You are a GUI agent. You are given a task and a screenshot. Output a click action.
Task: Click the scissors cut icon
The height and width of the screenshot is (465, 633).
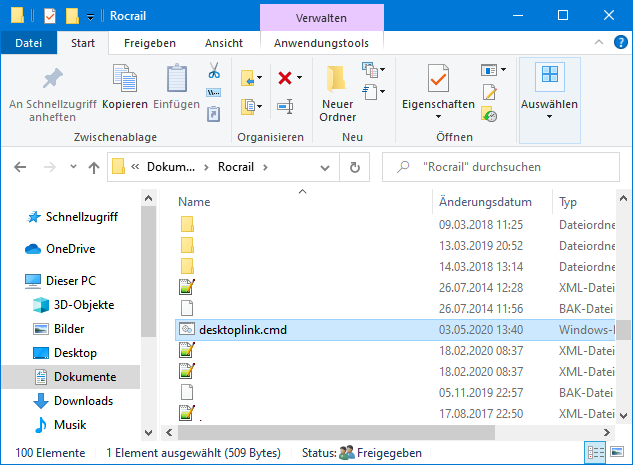tap(213, 72)
